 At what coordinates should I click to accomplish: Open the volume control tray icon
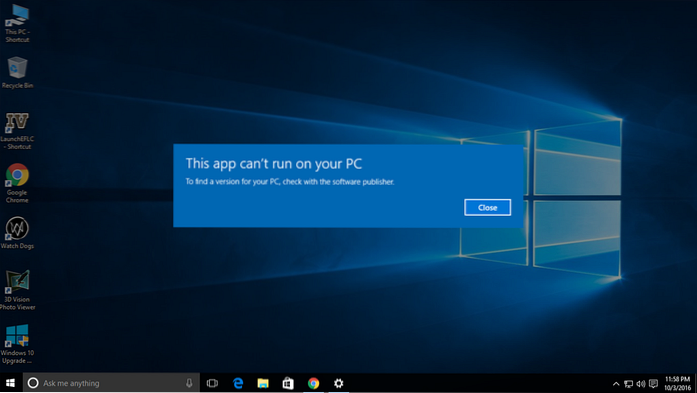click(641, 384)
